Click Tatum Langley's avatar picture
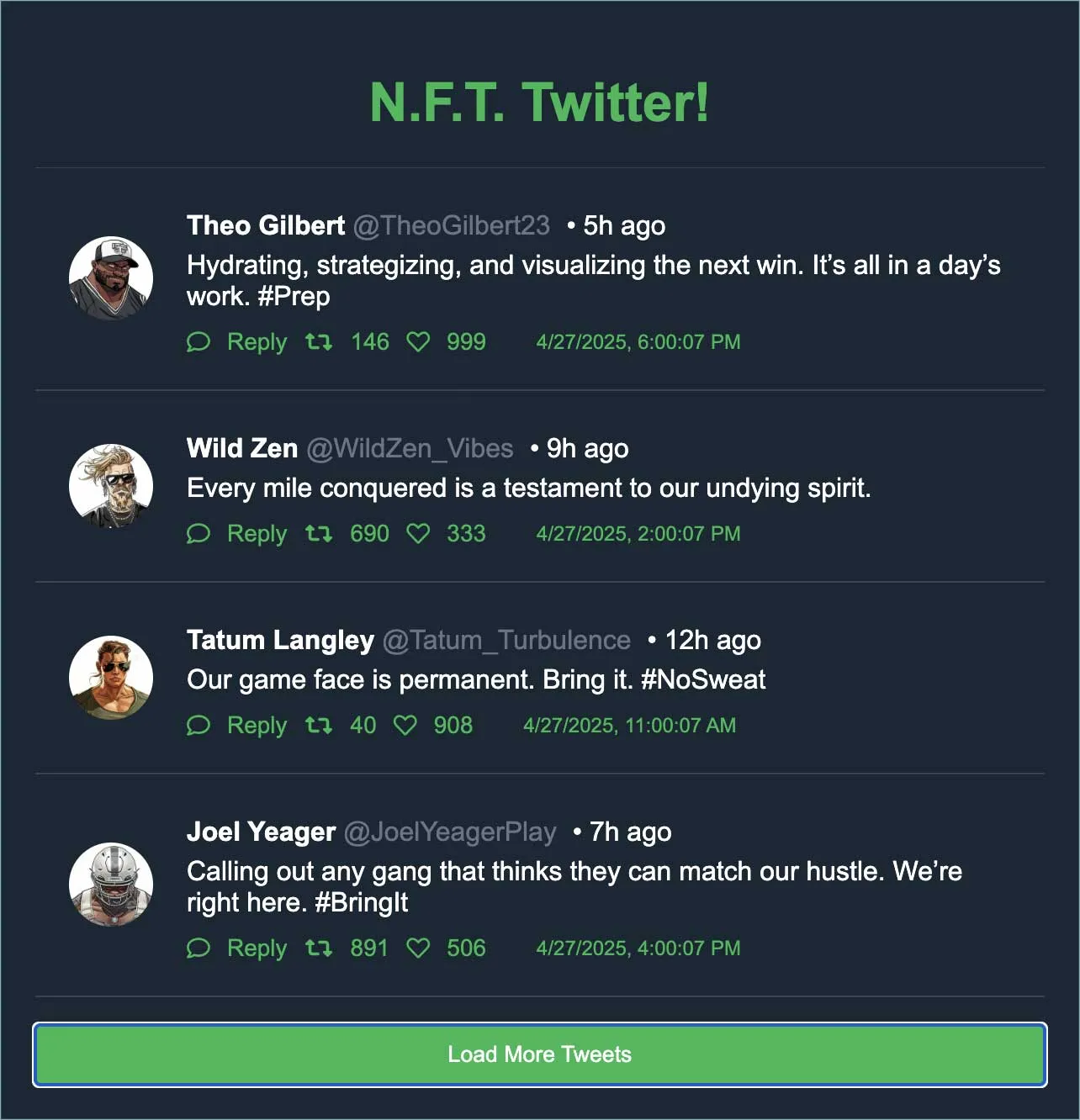 pos(111,675)
